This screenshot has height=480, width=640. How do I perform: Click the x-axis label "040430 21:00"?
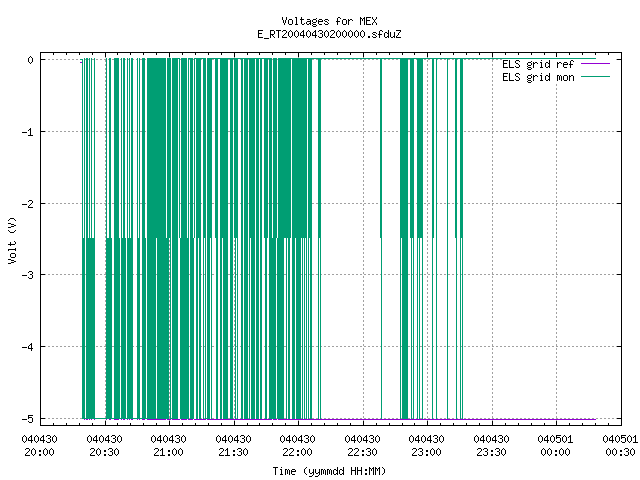(169, 446)
